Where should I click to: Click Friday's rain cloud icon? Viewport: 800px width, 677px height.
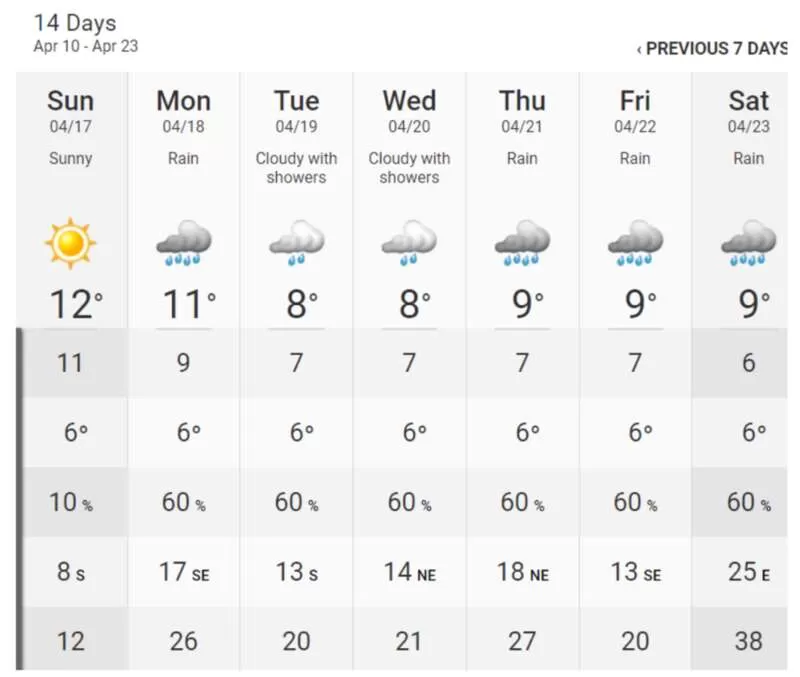635,243
